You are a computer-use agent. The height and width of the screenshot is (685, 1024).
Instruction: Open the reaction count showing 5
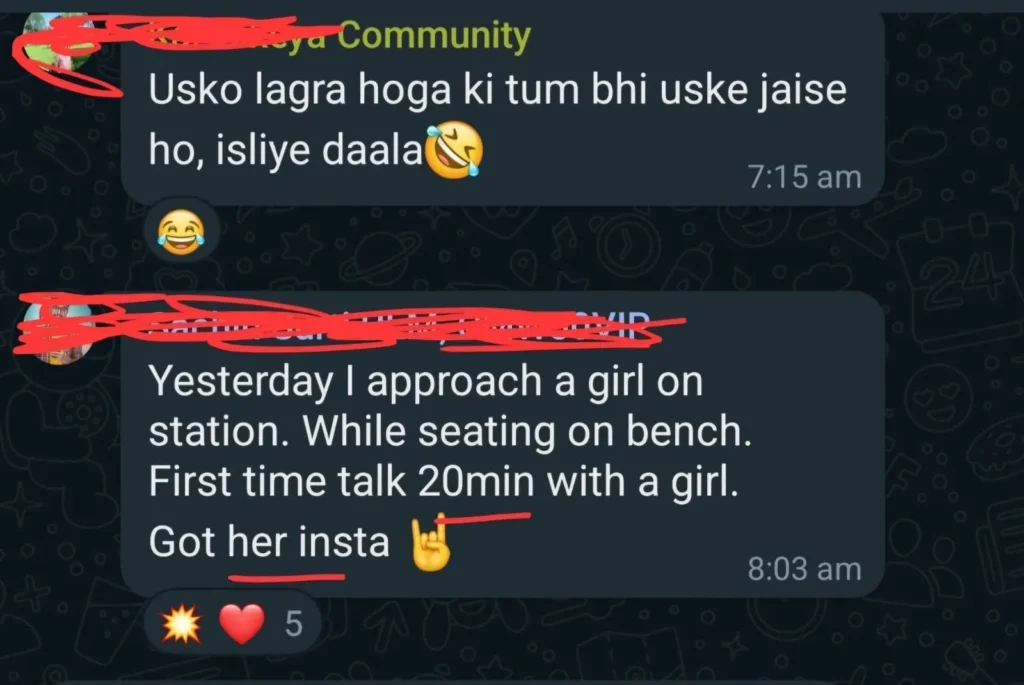coord(294,624)
